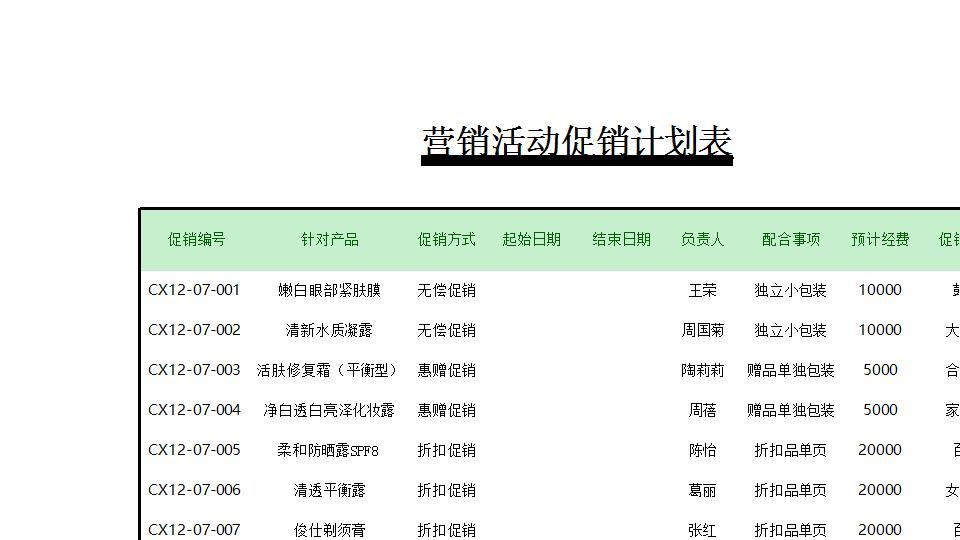The height and width of the screenshot is (540, 960).
Task: Select product cell 清新水质凝露
Action: pos(329,330)
